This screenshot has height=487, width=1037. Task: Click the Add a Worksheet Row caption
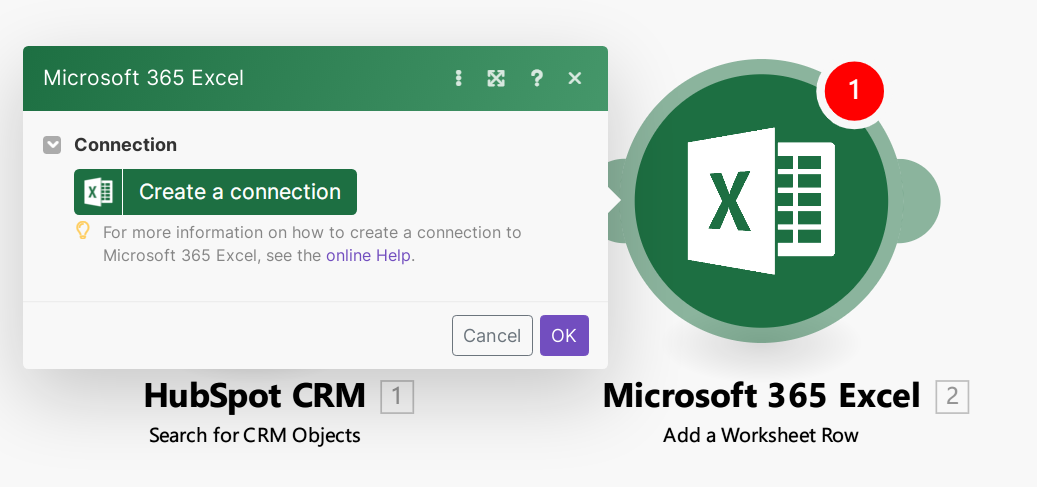[761, 435]
